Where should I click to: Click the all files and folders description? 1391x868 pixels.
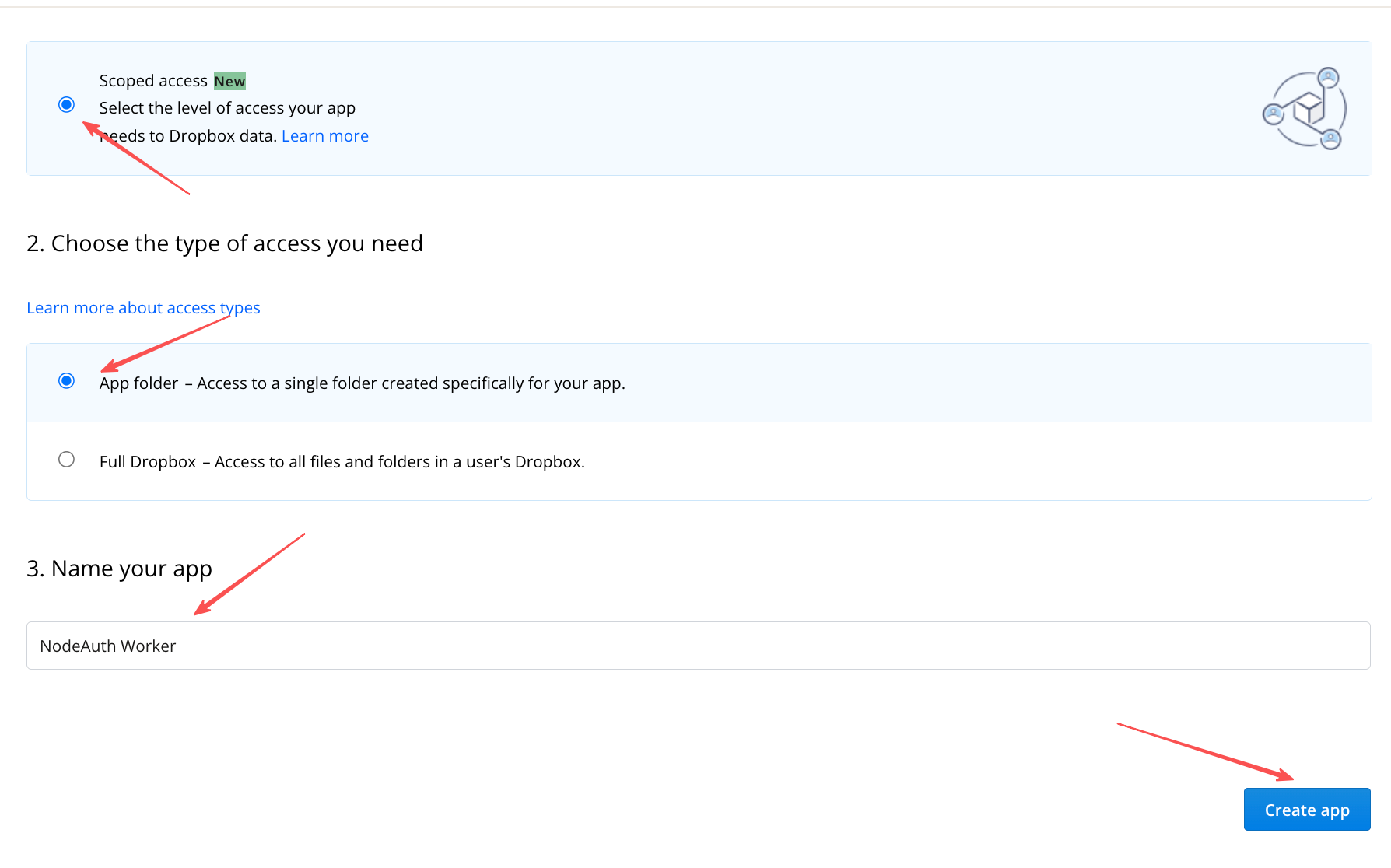point(399,462)
